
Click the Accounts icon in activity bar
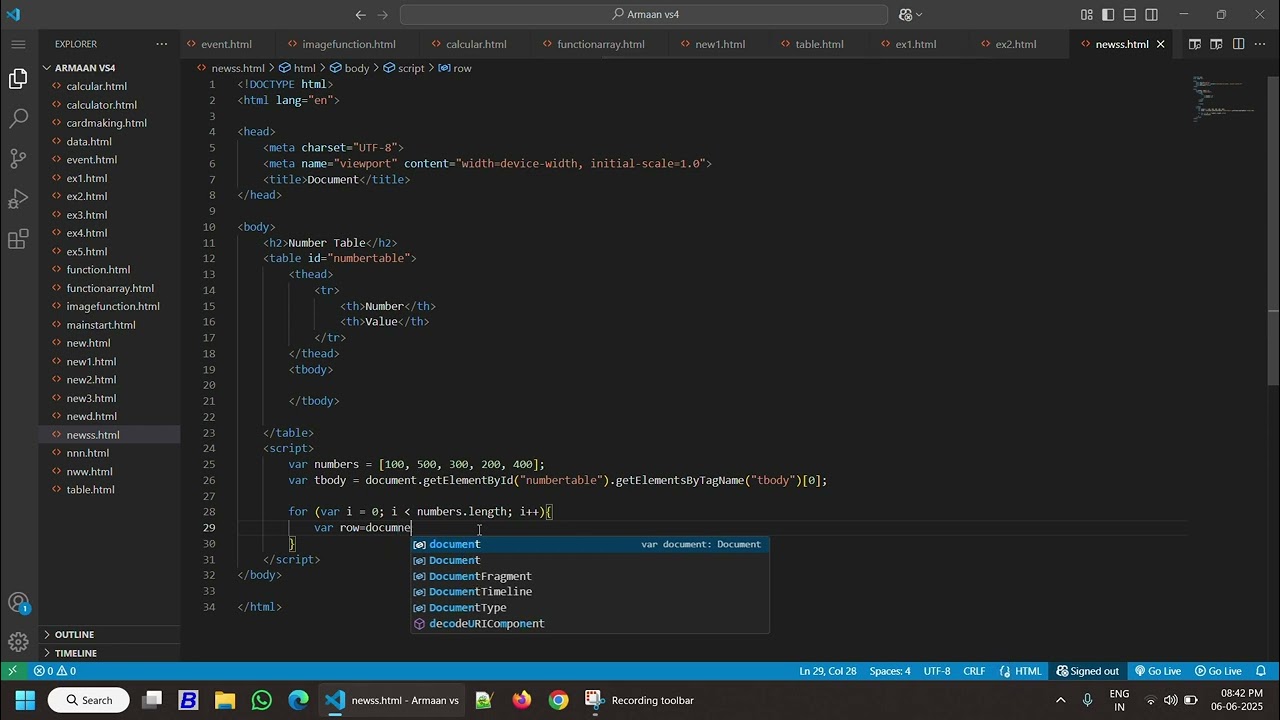point(18,603)
